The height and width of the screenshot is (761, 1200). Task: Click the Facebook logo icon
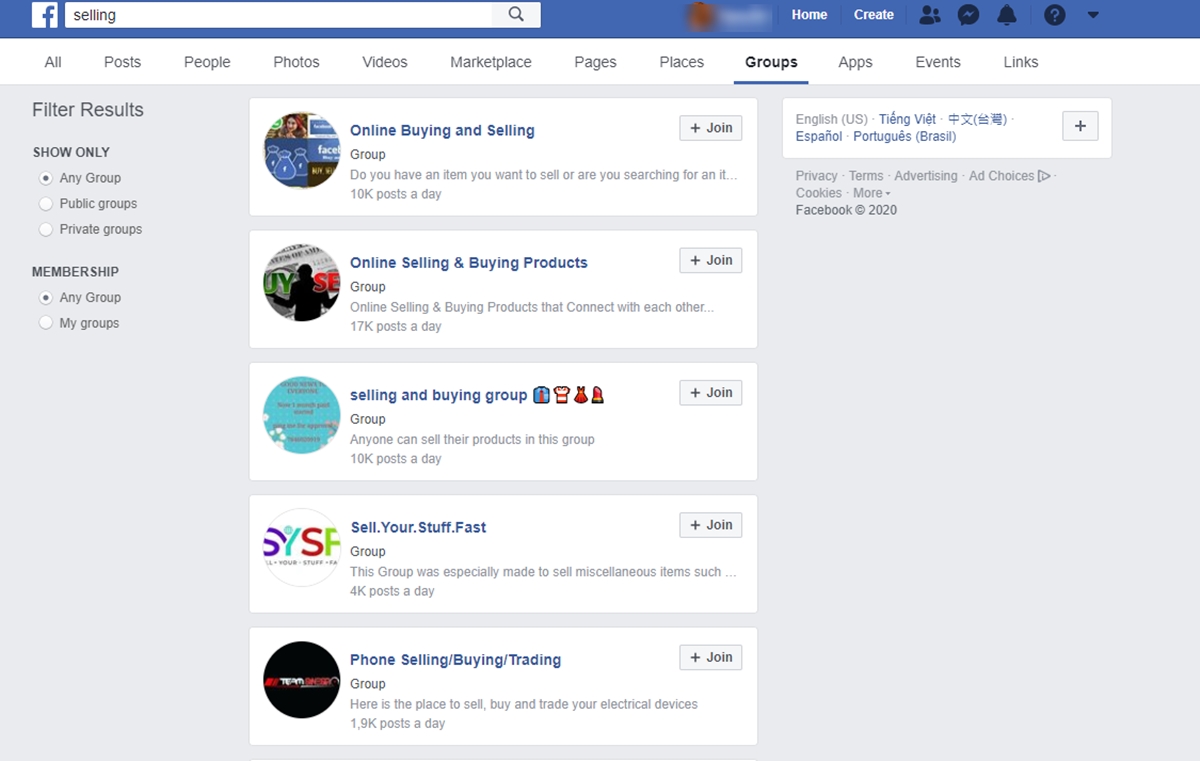45,15
